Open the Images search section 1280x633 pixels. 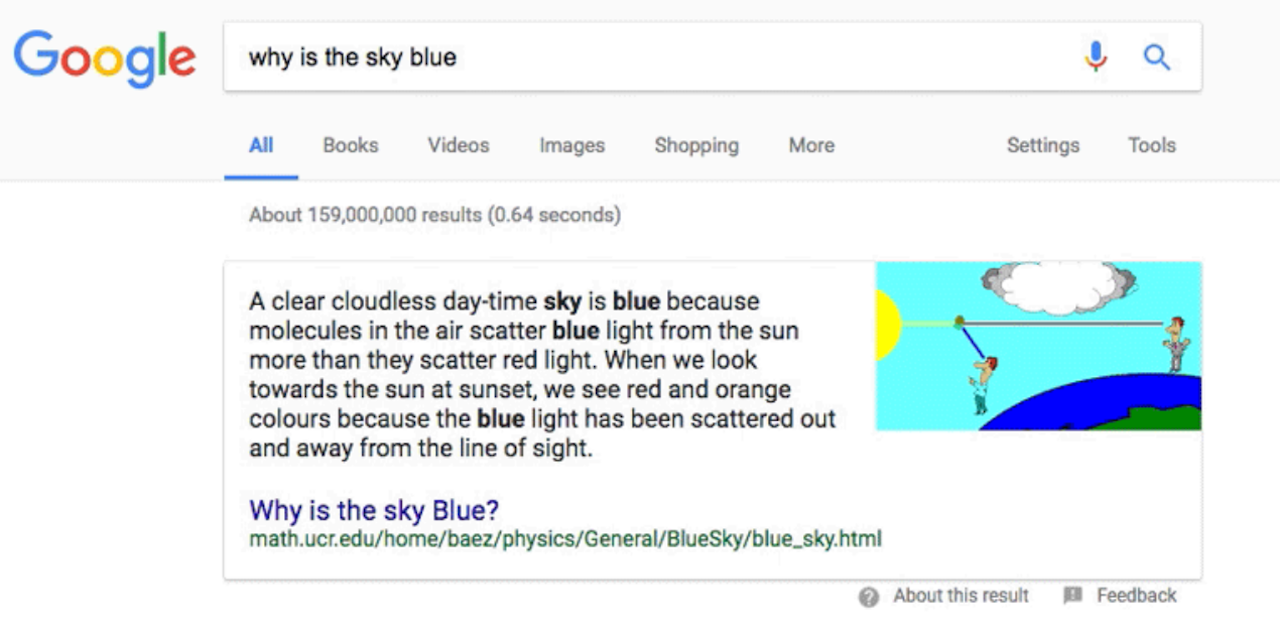(x=571, y=145)
